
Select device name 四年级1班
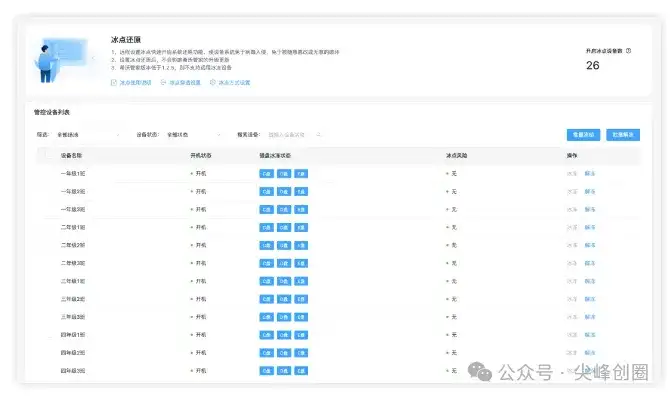point(73,335)
